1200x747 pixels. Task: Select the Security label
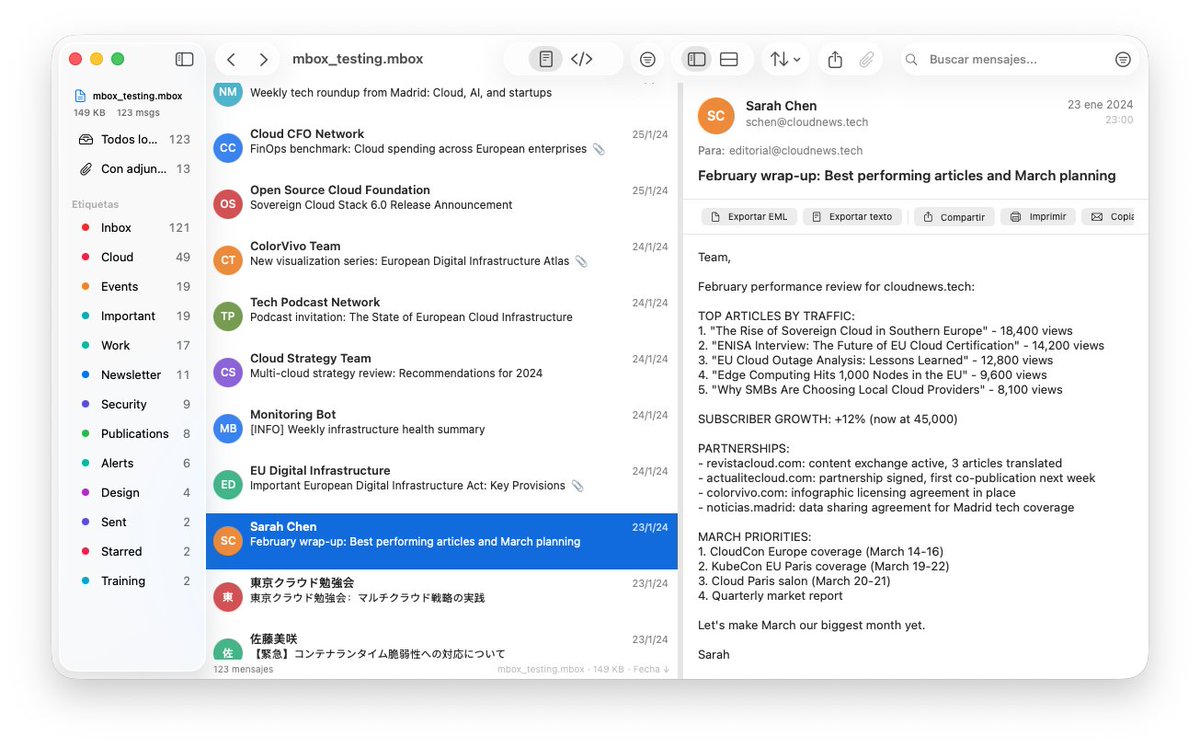click(133, 404)
